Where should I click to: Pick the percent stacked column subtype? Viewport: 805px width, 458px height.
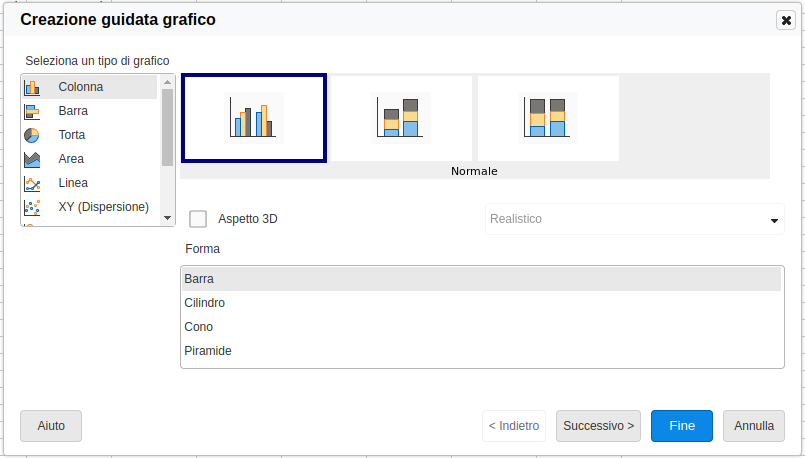click(548, 118)
